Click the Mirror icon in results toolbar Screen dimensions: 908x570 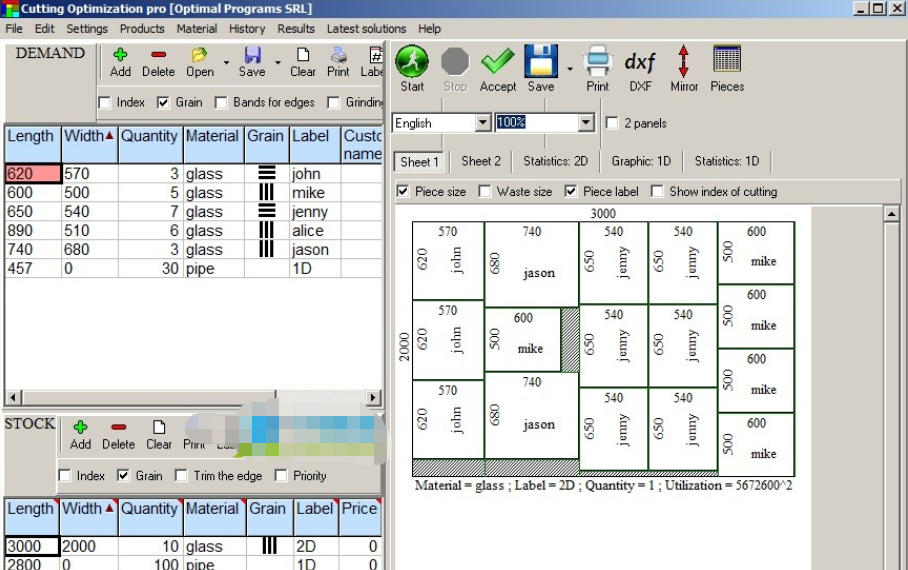(684, 62)
